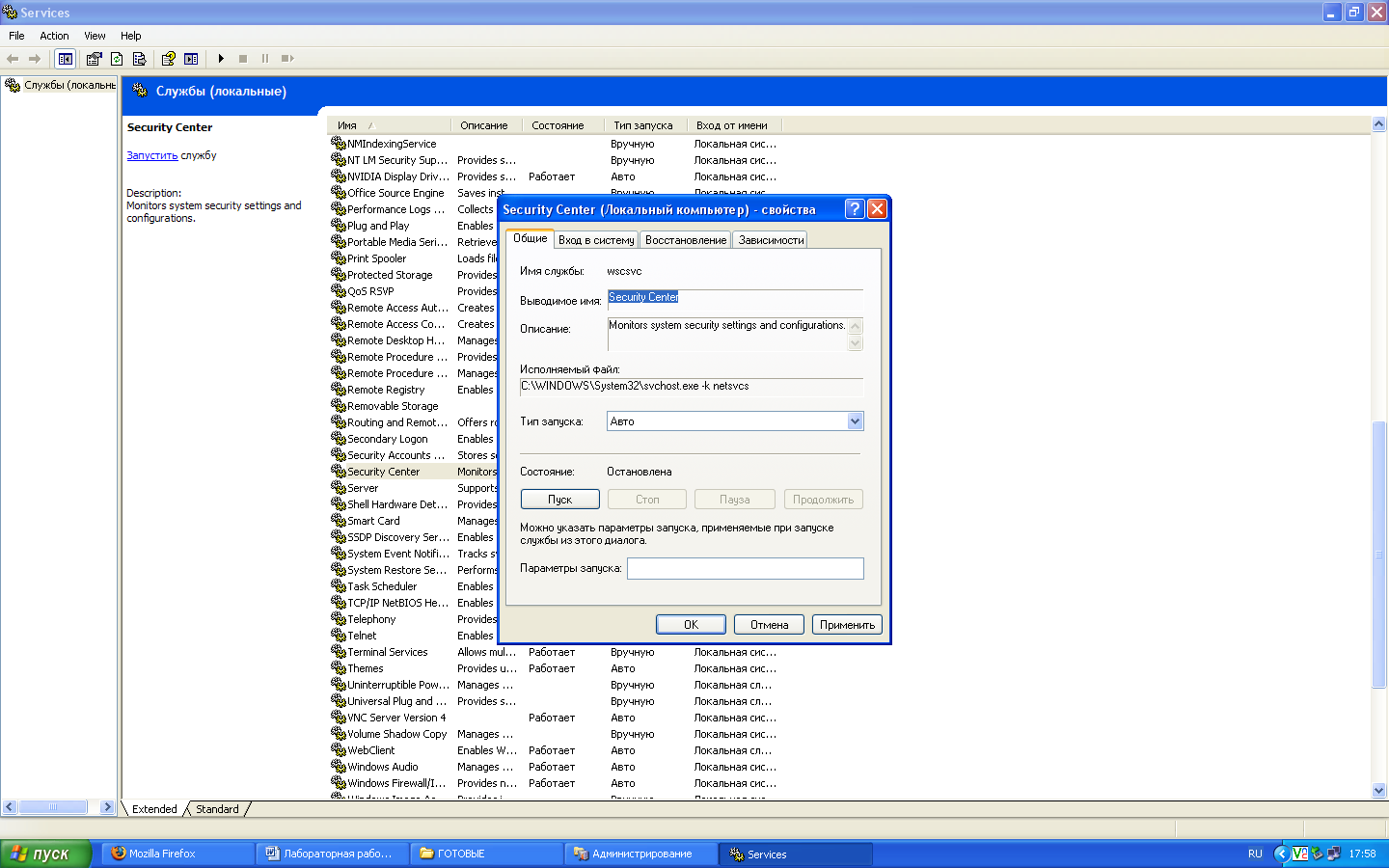Click the RU language indicator in the tray
This screenshot has height=868, width=1389.
coord(1255,854)
